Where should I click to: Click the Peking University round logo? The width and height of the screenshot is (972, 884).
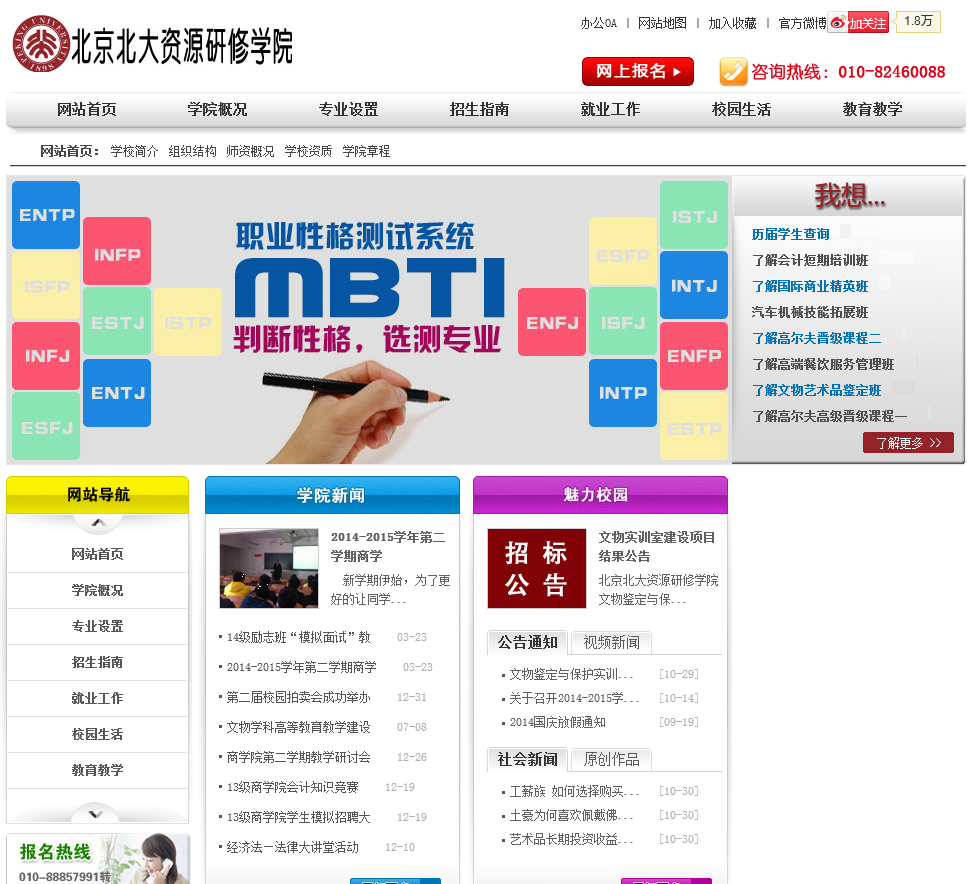click(x=41, y=44)
